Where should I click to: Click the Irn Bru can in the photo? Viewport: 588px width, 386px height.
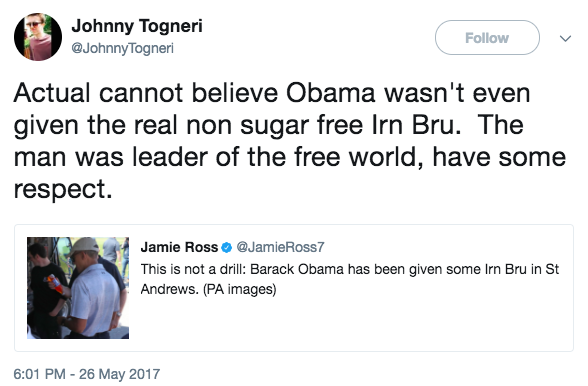pyautogui.click(x=55, y=284)
